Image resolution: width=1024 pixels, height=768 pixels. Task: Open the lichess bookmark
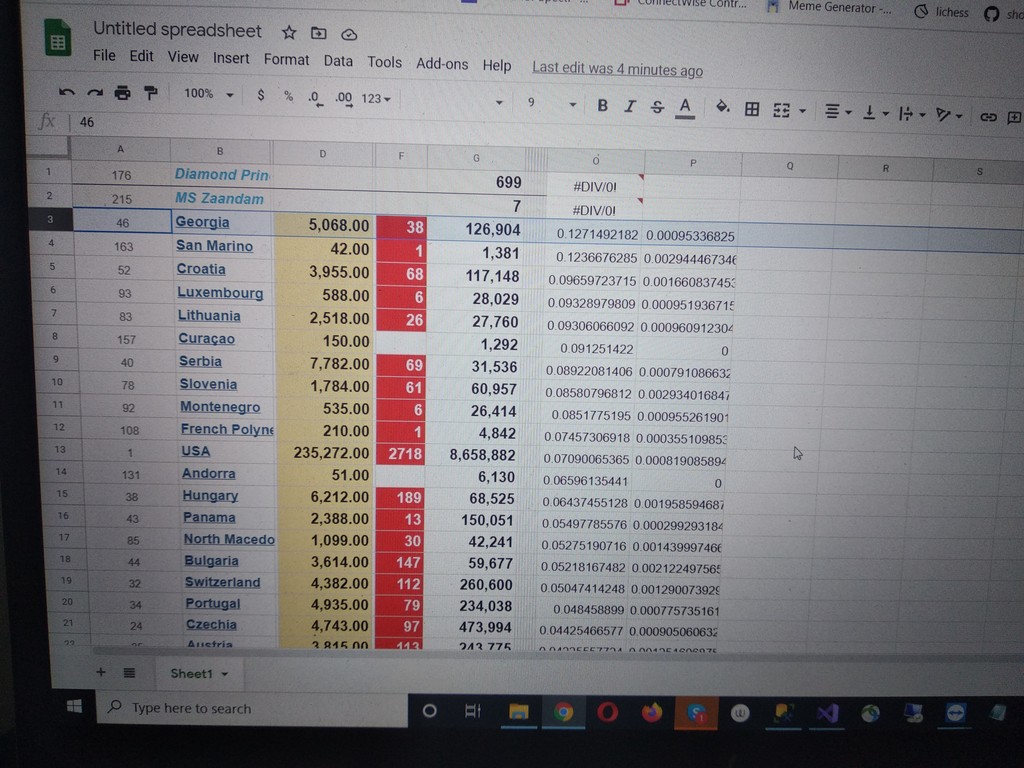coord(942,12)
